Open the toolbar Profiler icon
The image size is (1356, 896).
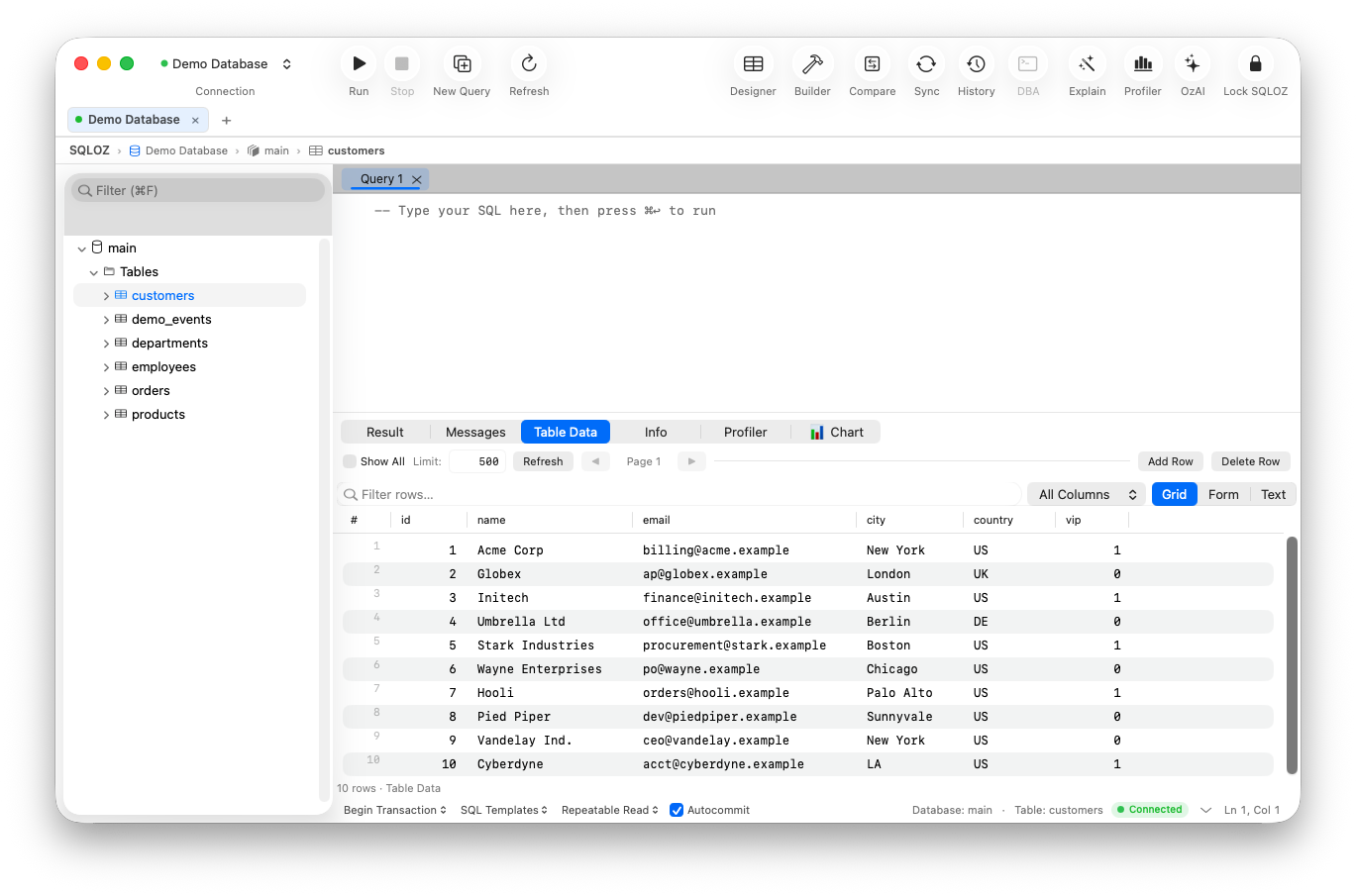point(1142,63)
